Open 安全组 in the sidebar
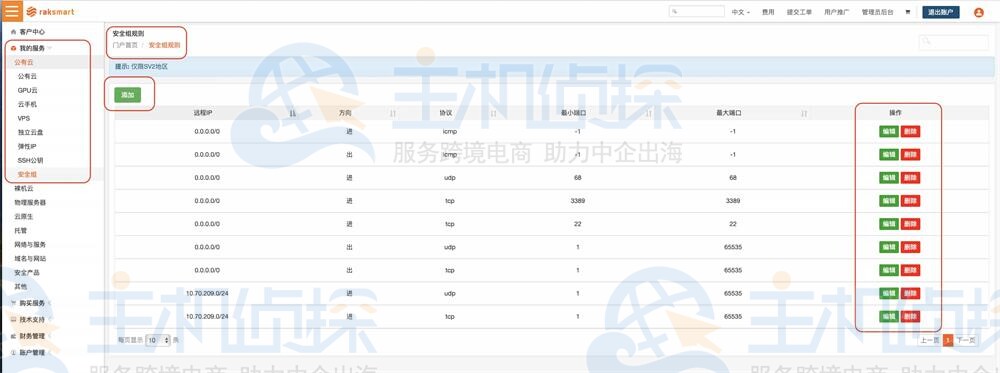The image size is (1000, 373). tap(27, 174)
